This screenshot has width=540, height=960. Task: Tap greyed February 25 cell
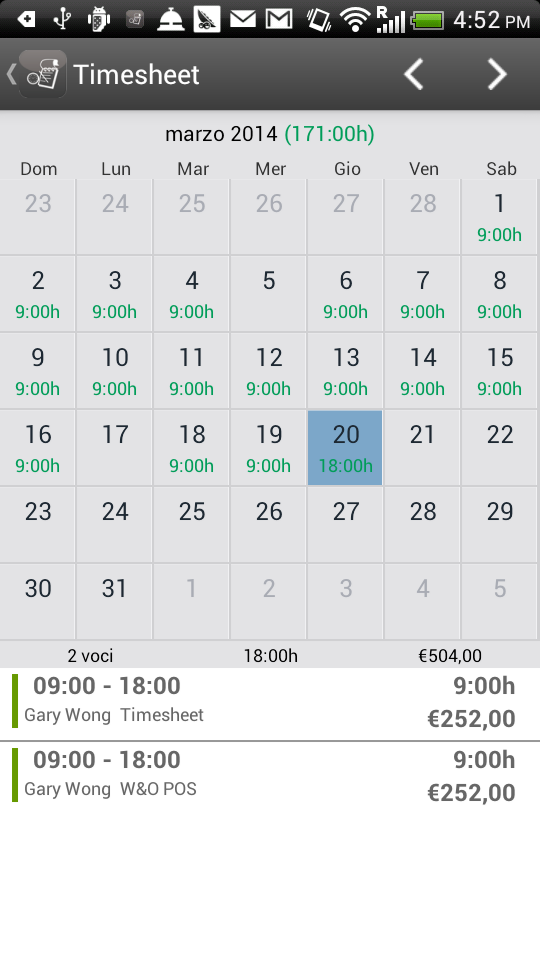coord(192,217)
